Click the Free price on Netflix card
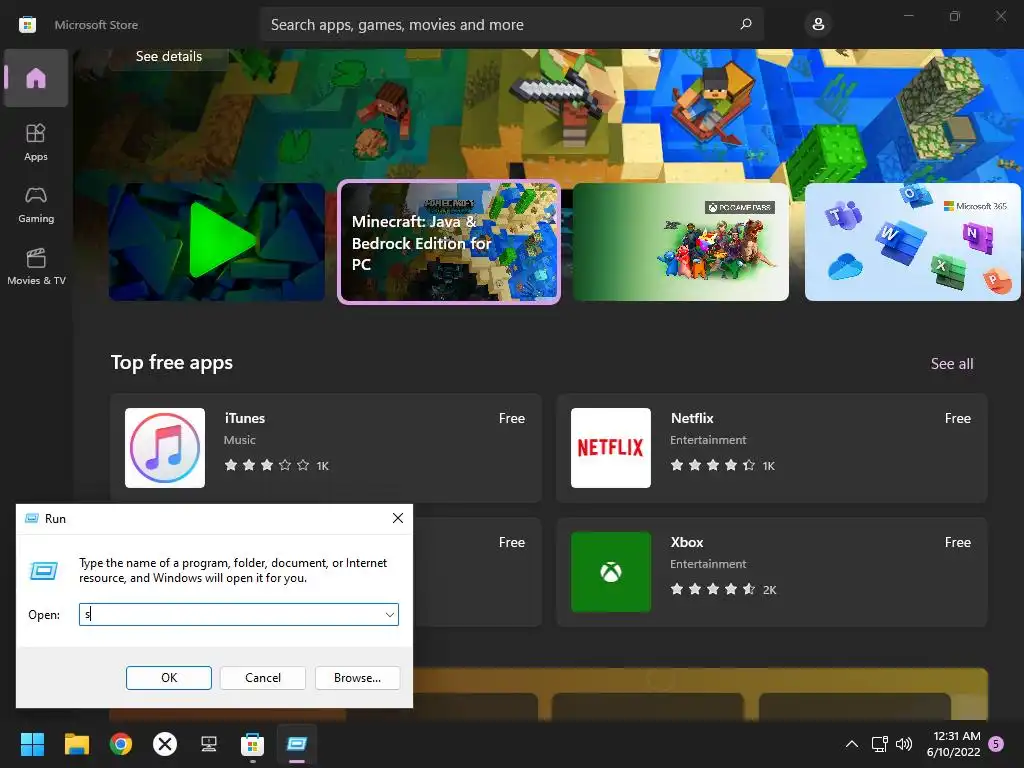The height and width of the screenshot is (768, 1024). (x=957, y=418)
